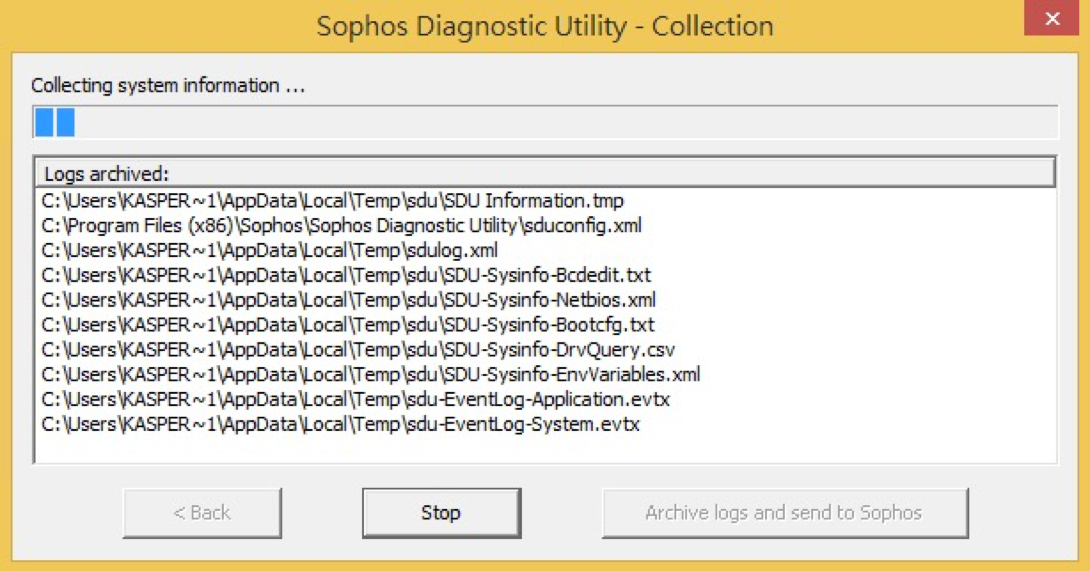Screen dimensions: 1090x571
Task: Click the blue filled progress segment
Action: tap(55, 122)
